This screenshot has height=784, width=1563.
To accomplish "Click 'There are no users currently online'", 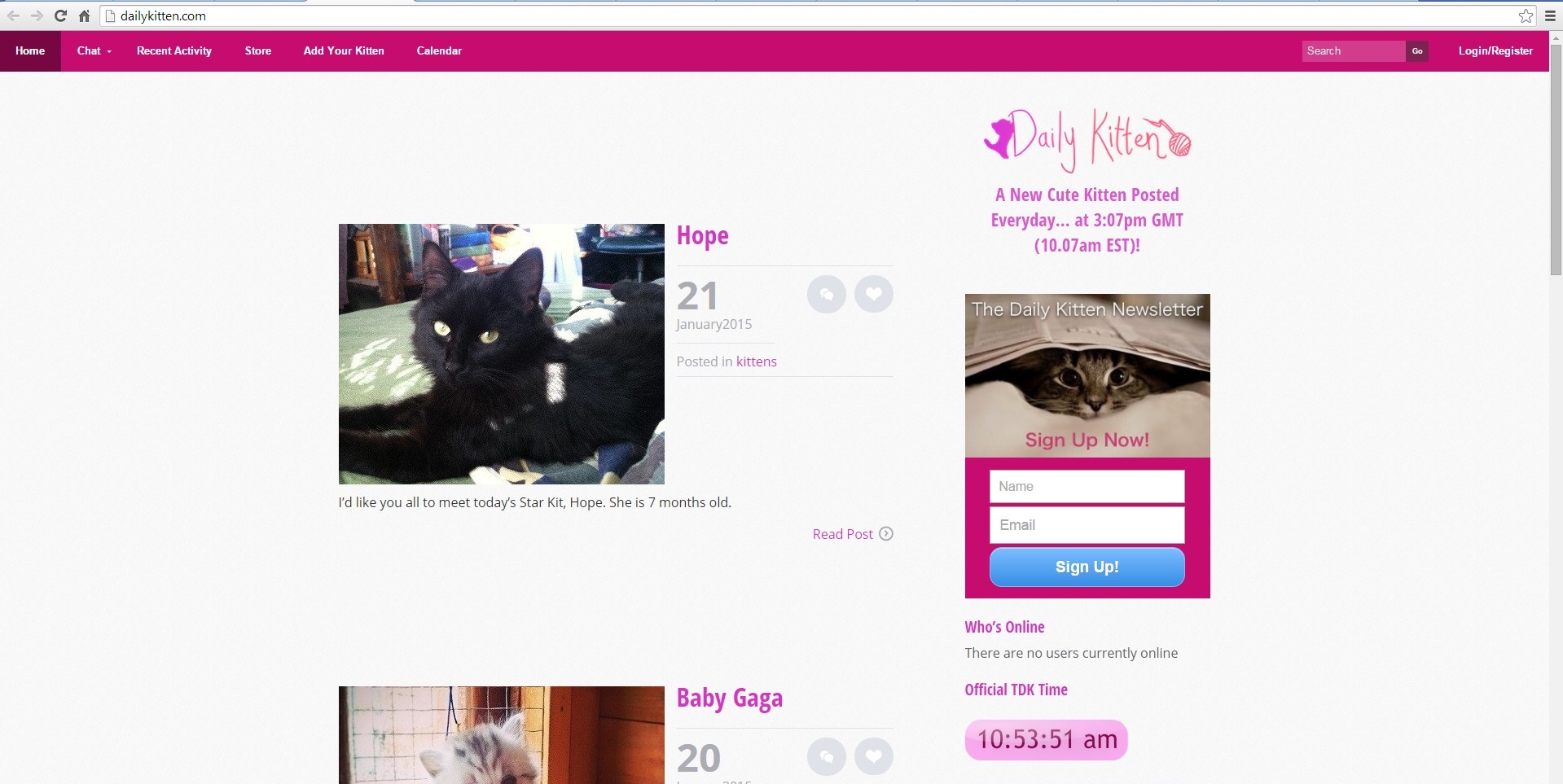I will tap(1071, 653).
